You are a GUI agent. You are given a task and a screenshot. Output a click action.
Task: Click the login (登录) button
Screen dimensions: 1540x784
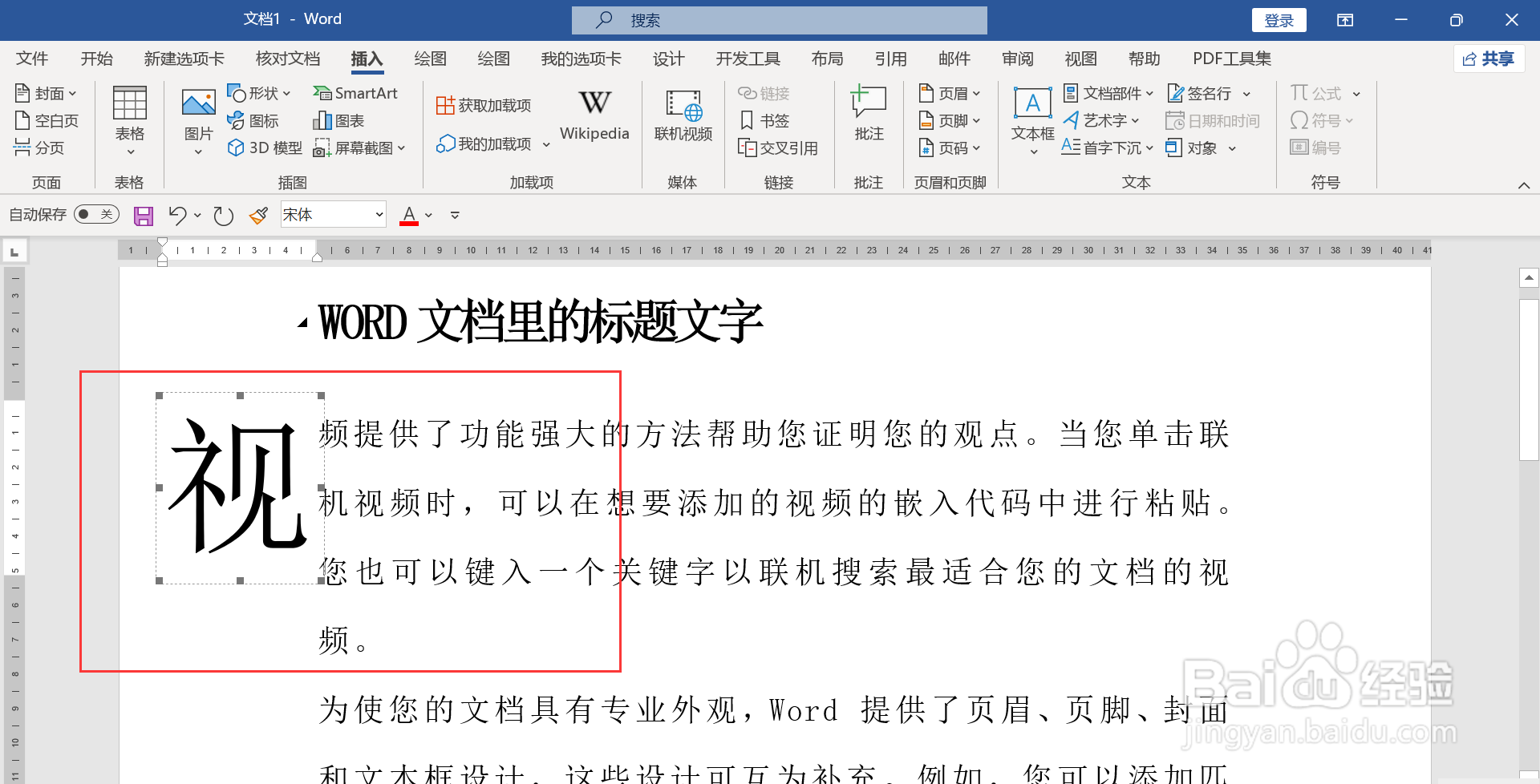(x=1279, y=20)
